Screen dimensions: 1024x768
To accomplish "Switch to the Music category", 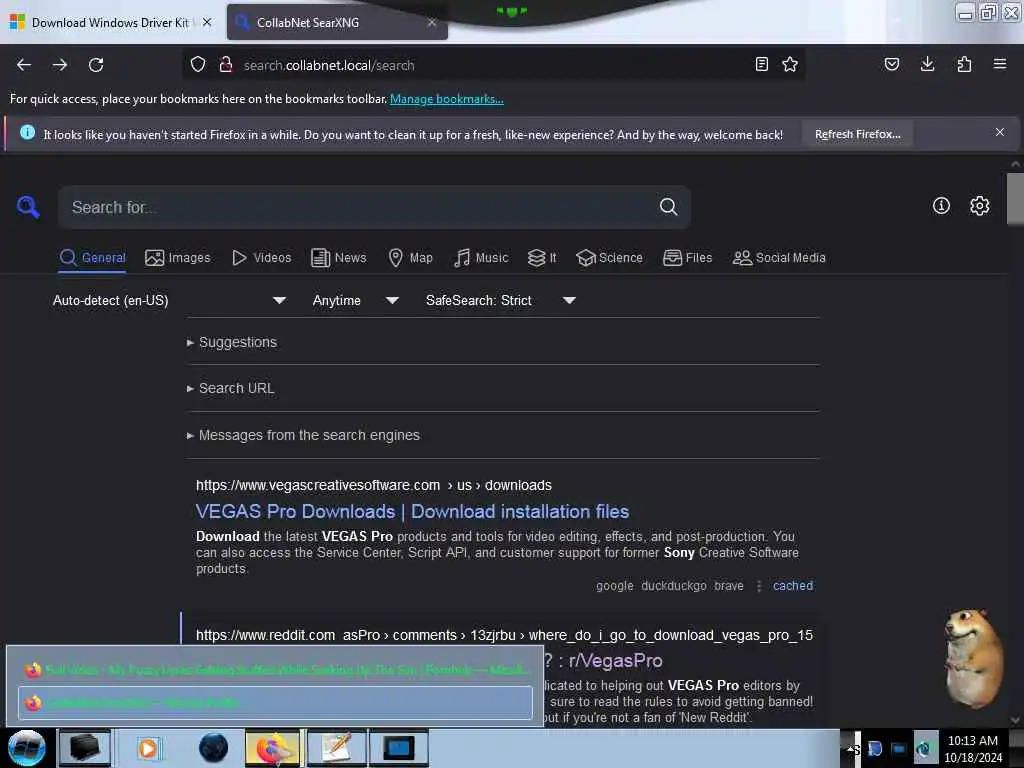I will (481, 257).
